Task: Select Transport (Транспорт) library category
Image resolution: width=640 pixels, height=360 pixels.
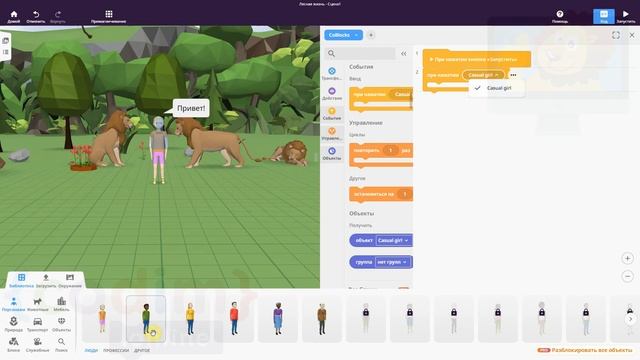Action: pyautogui.click(x=38, y=324)
